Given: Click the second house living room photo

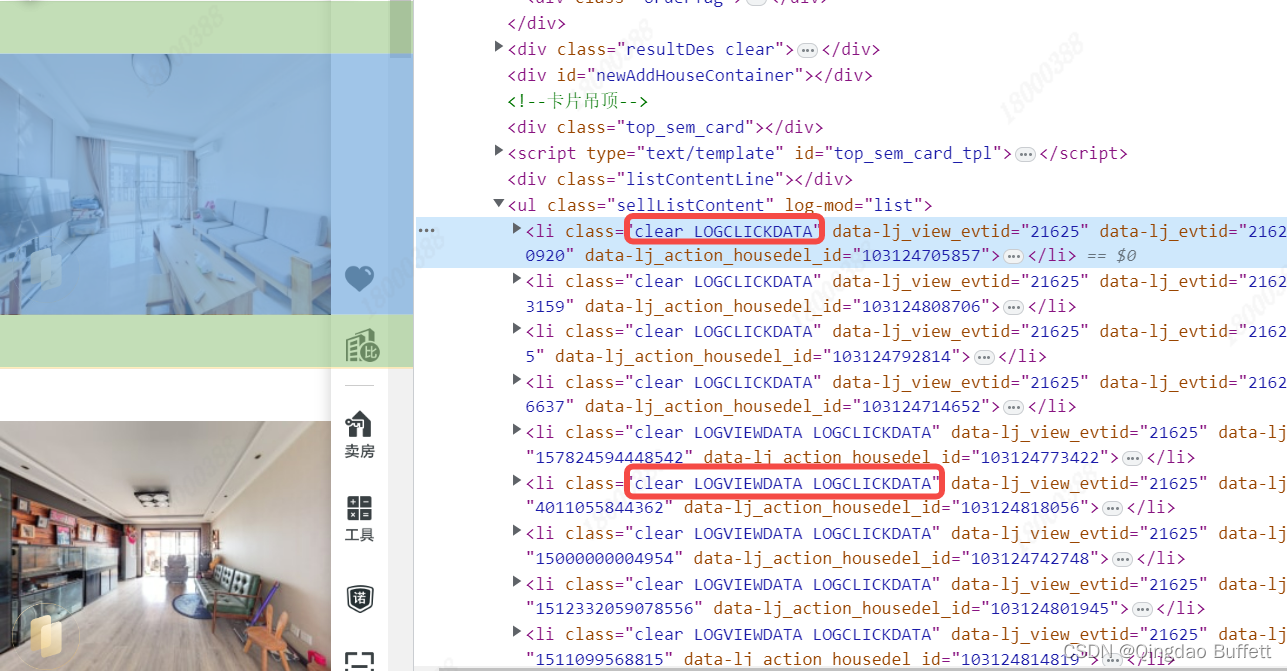Looking at the screenshot, I should [165, 545].
